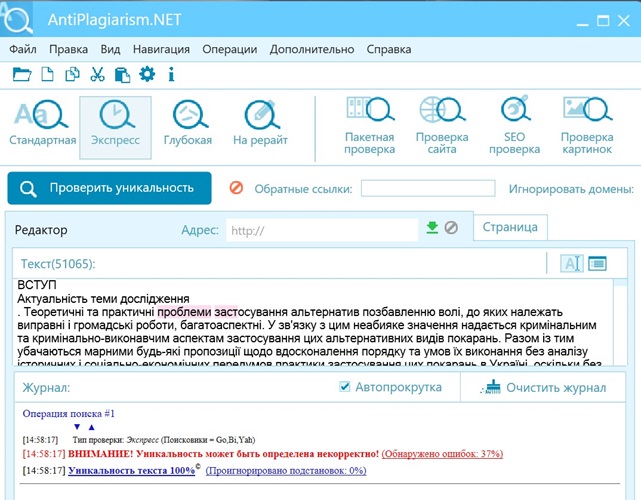Open Проверка сайта tool
This screenshot has height=500, width=641.
pyautogui.click(x=442, y=126)
